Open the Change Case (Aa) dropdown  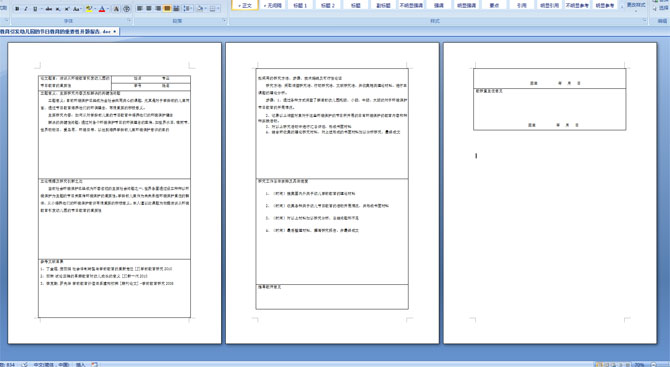[x=77, y=9]
